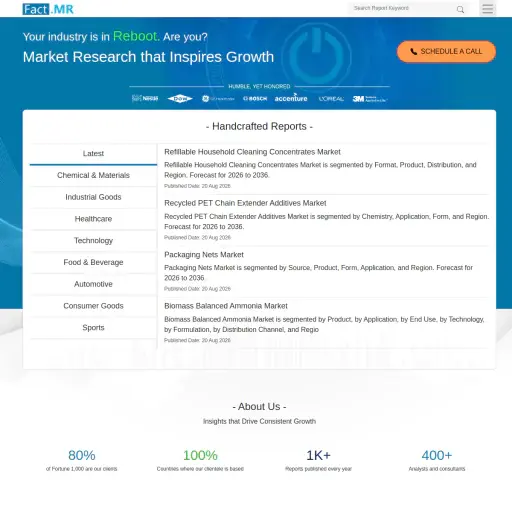Click the Dow logo
This screenshot has height=512, width=512.
(x=180, y=98)
